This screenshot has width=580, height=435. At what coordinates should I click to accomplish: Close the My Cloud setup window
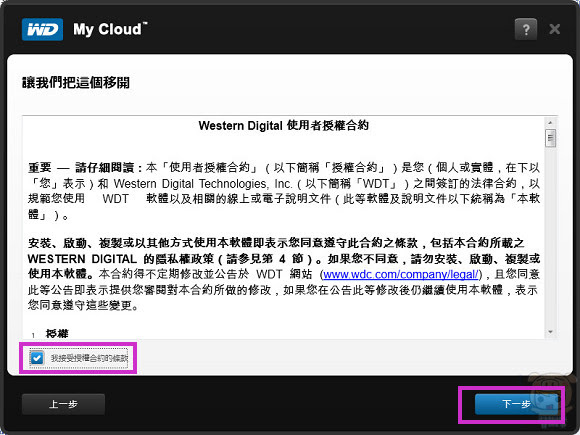554,29
